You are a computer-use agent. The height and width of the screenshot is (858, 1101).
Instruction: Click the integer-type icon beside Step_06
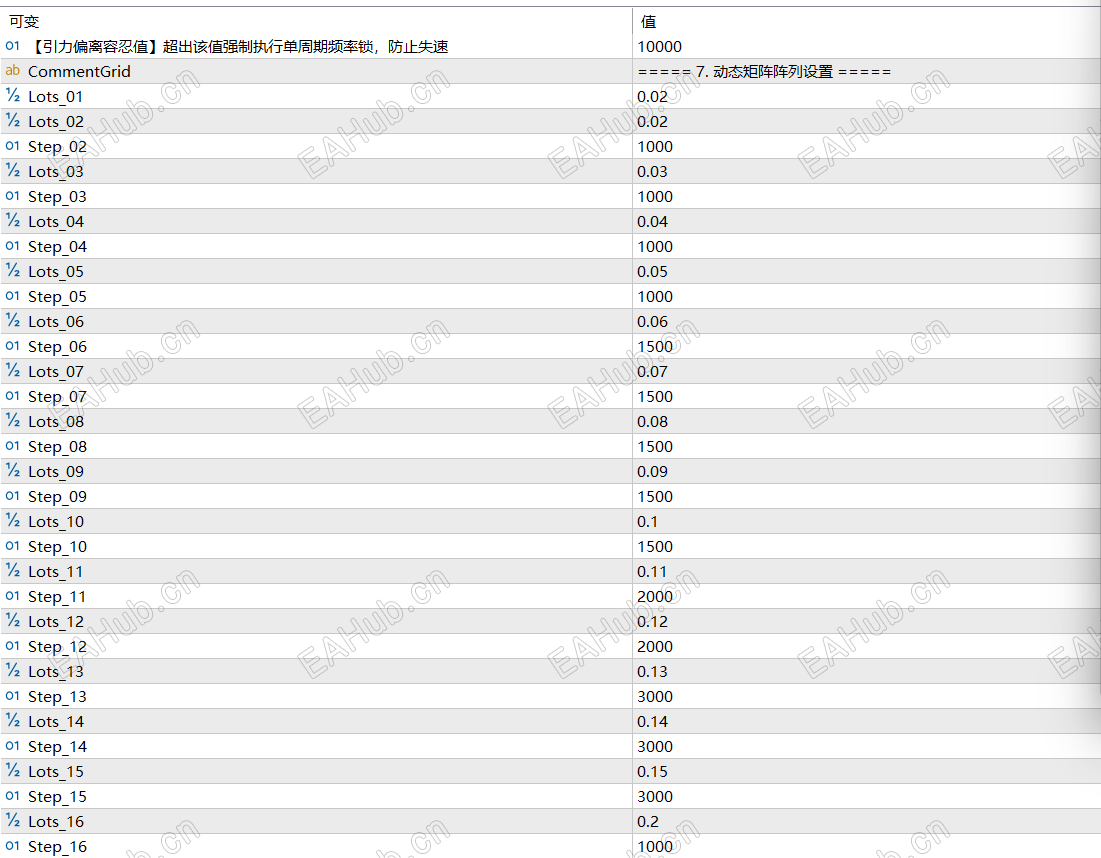pos(13,345)
